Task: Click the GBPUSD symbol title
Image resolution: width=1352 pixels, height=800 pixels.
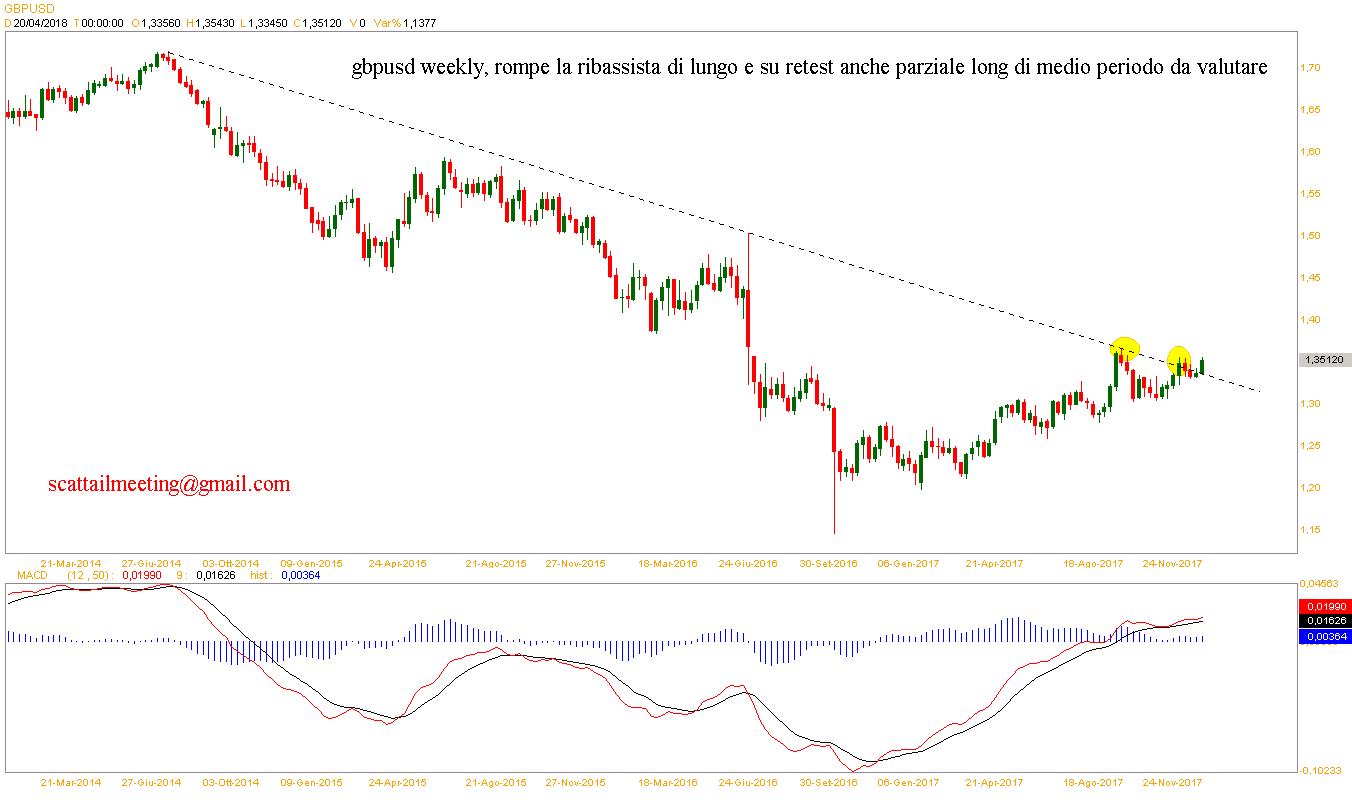Action: 29,8
